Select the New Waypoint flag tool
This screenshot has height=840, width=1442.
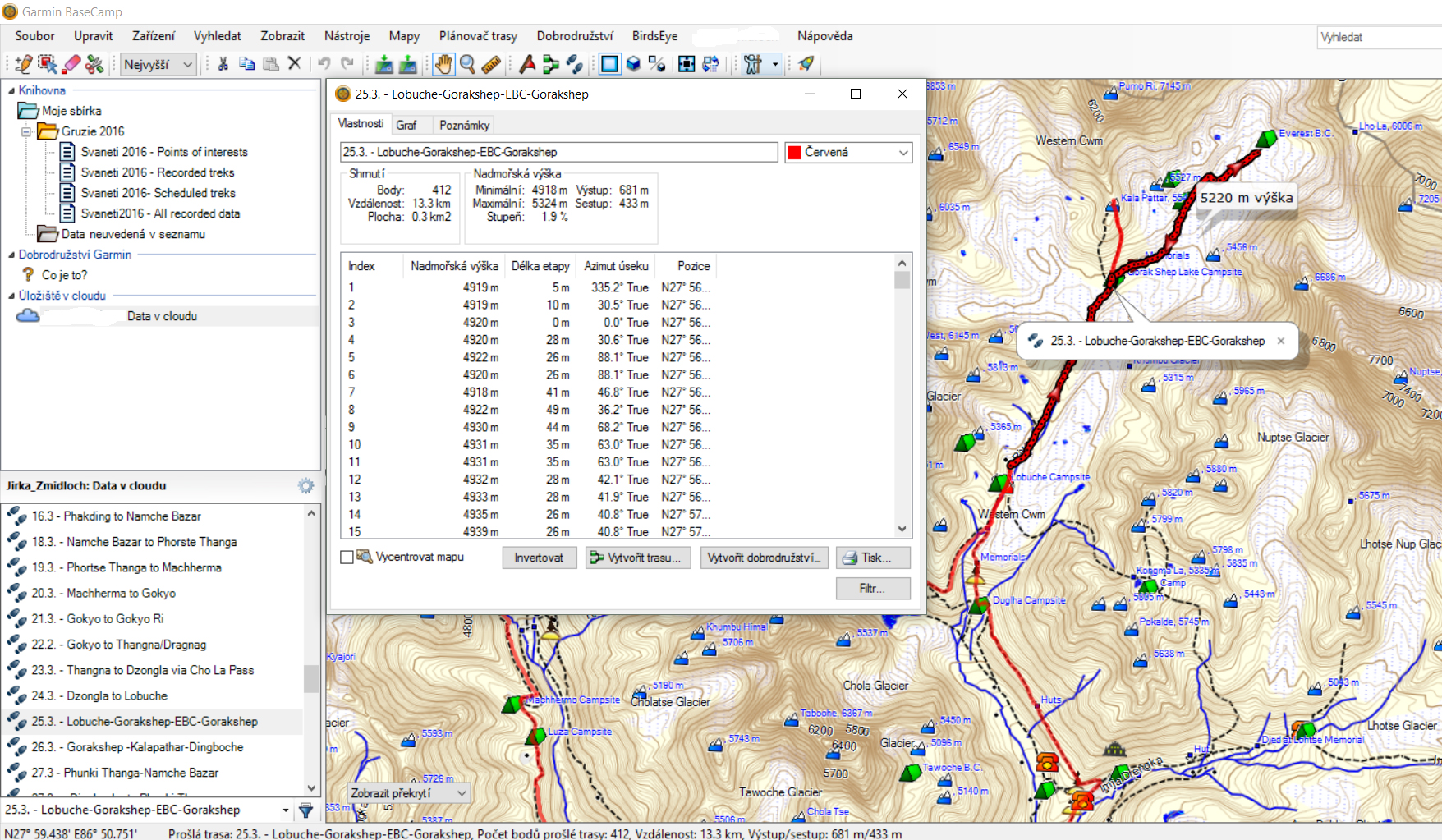click(527, 63)
